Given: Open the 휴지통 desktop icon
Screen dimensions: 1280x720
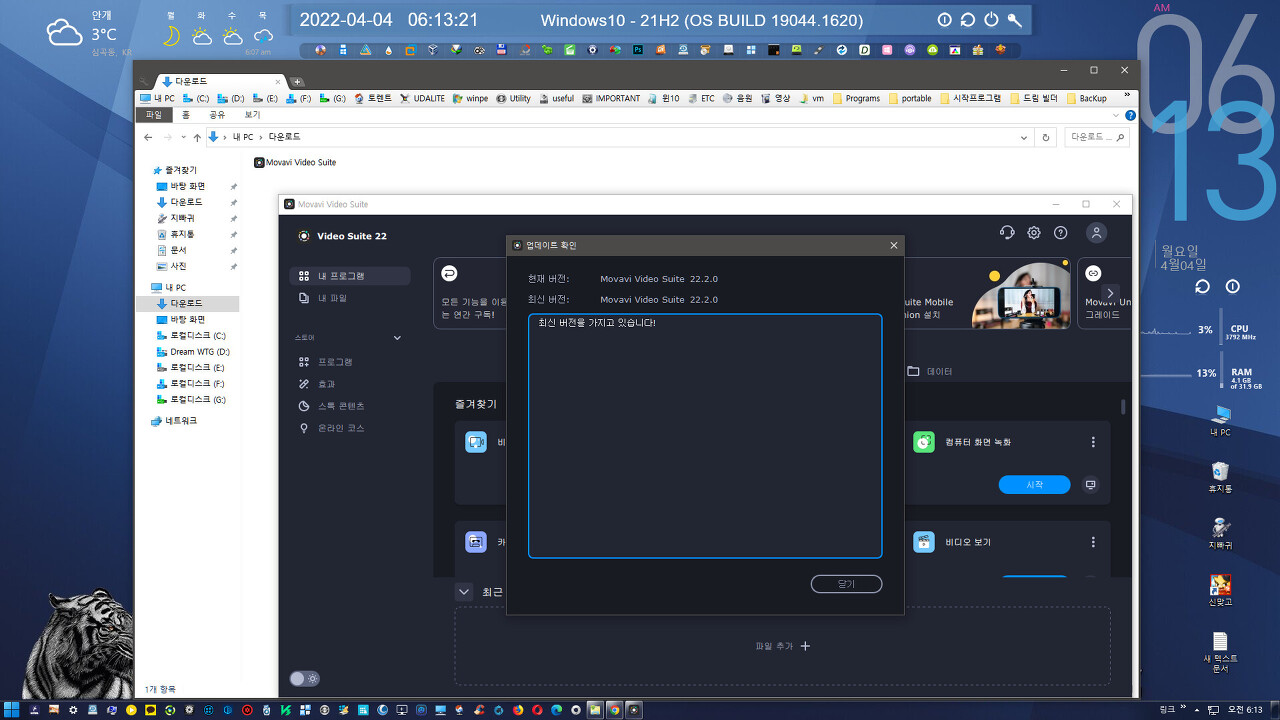Looking at the screenshot, I should point(1220,477).
